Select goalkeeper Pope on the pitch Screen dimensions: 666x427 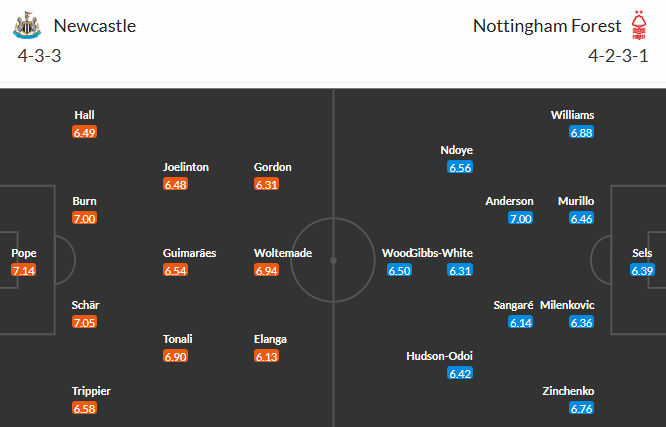[x=22, y=253]
